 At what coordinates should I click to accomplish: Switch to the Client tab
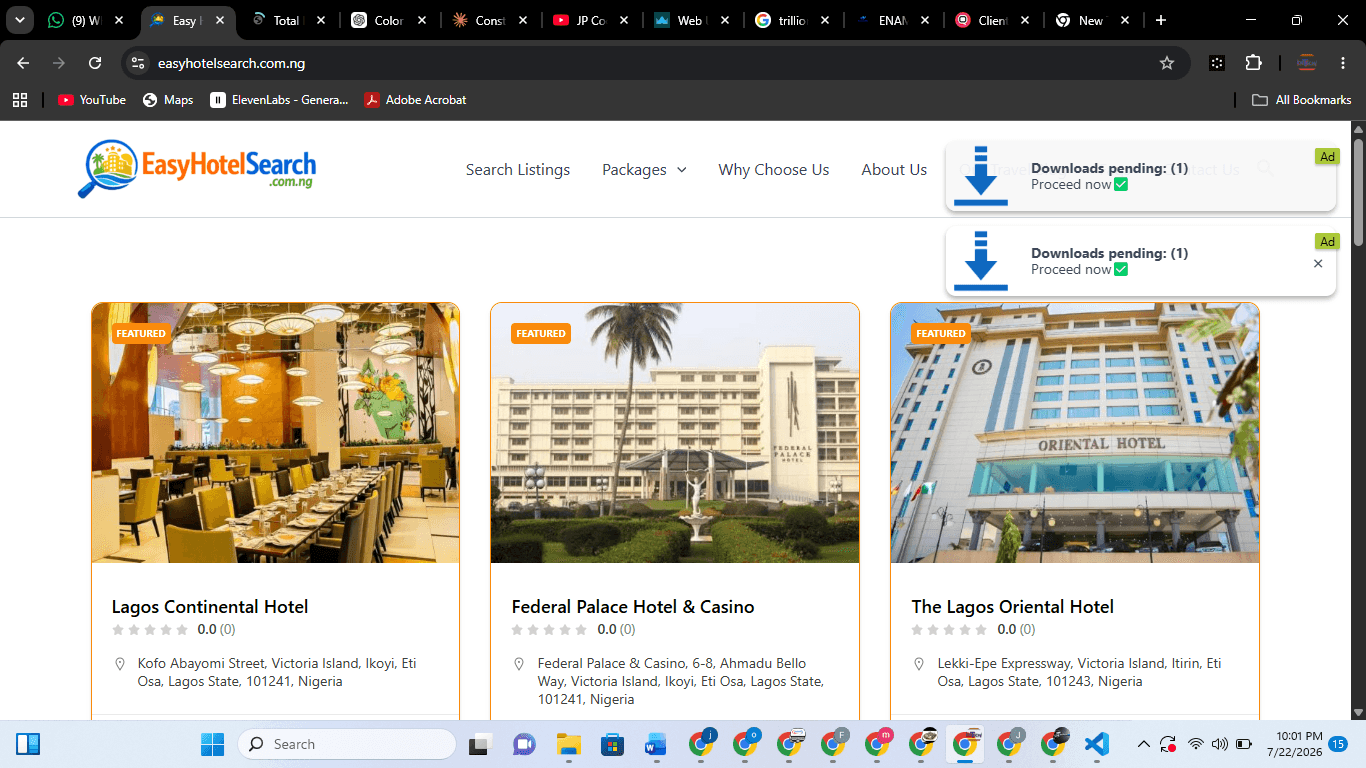pos(993,20)
